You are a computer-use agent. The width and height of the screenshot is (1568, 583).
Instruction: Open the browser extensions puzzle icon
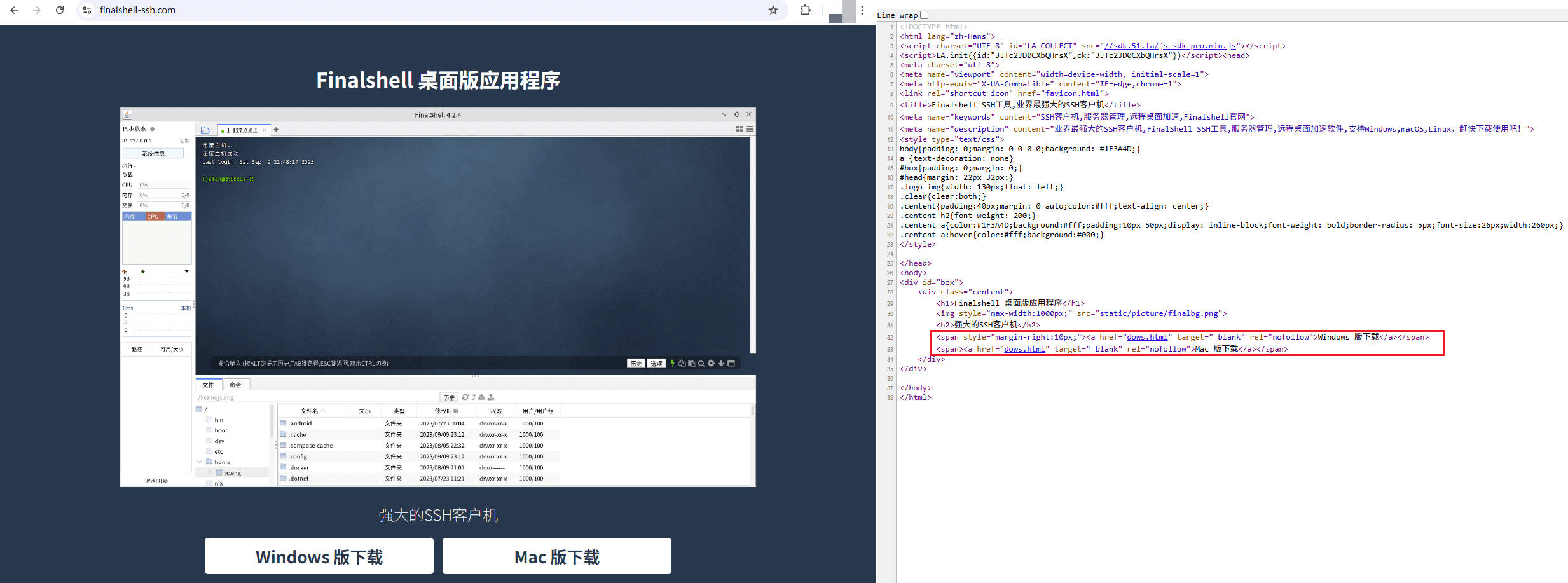pos(806,10)
